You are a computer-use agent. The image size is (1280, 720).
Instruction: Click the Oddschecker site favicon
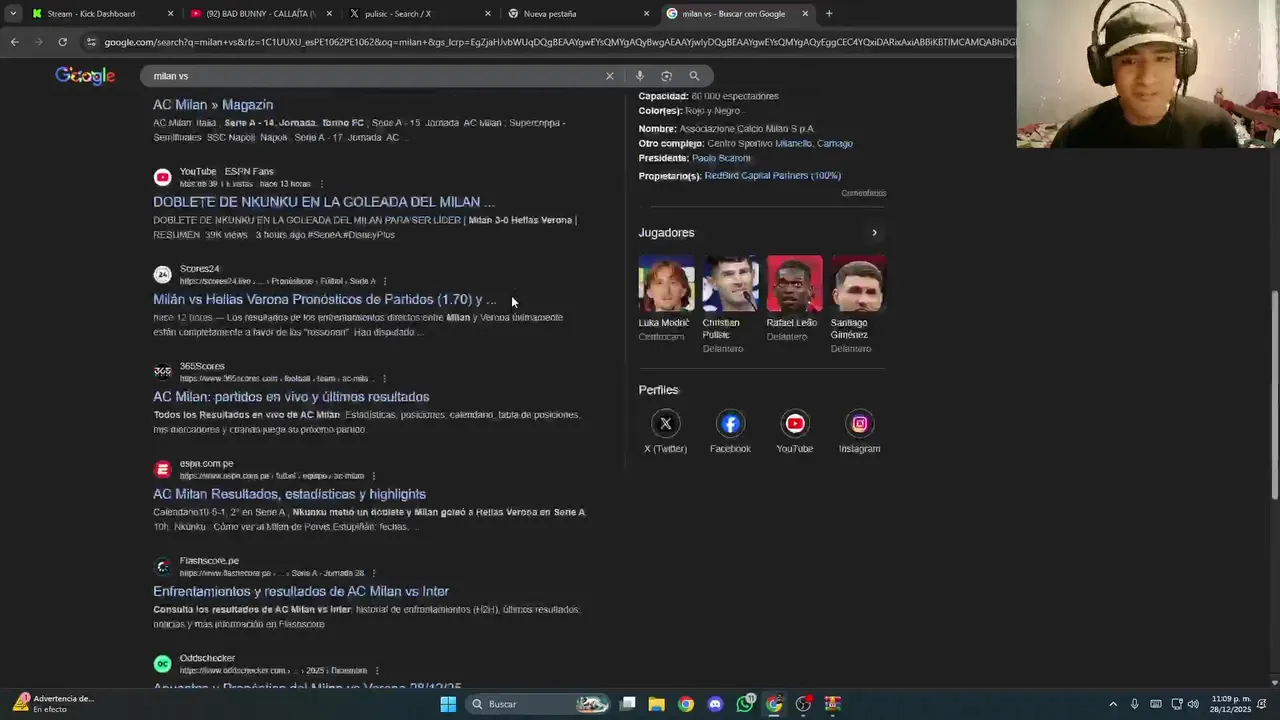(162, 664)
